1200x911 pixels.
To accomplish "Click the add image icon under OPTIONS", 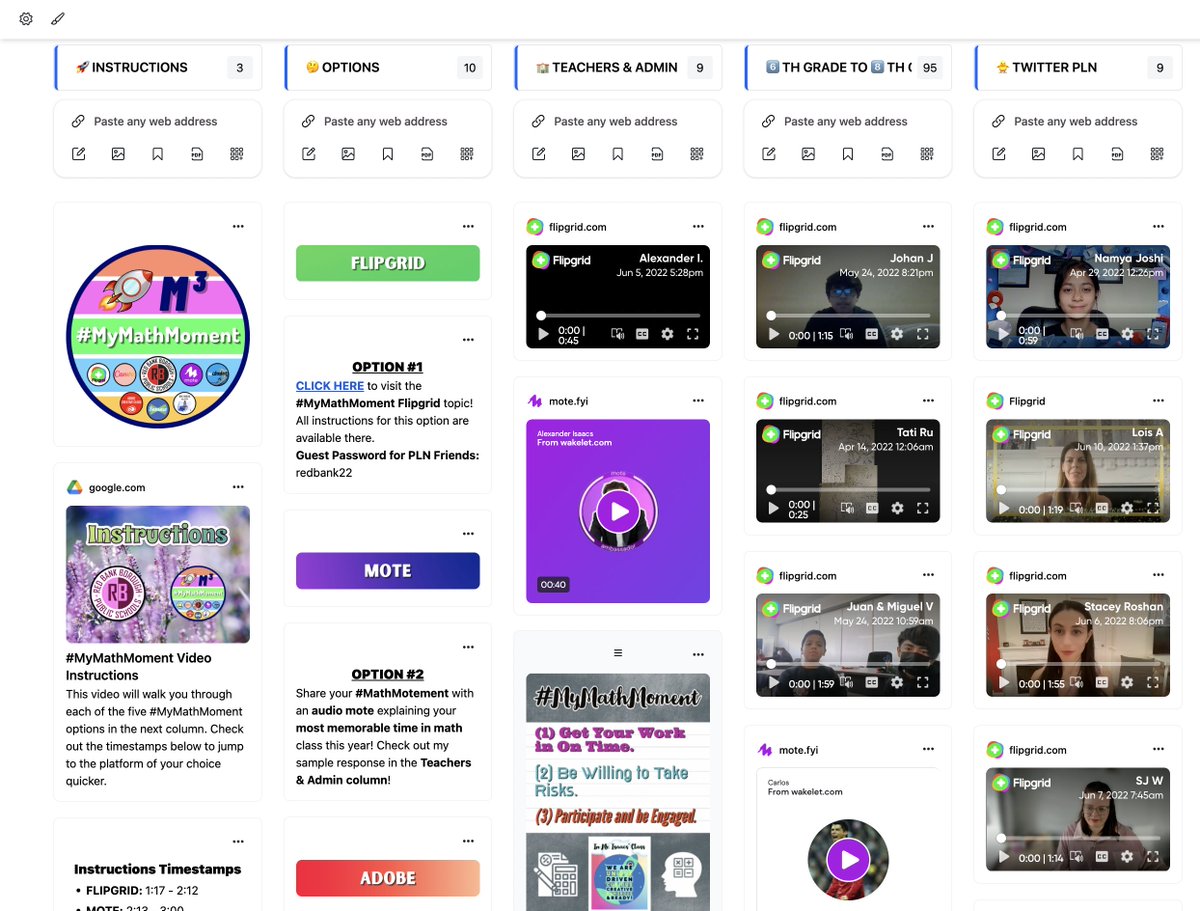I will pyautogui.click(x=348, y=154).
